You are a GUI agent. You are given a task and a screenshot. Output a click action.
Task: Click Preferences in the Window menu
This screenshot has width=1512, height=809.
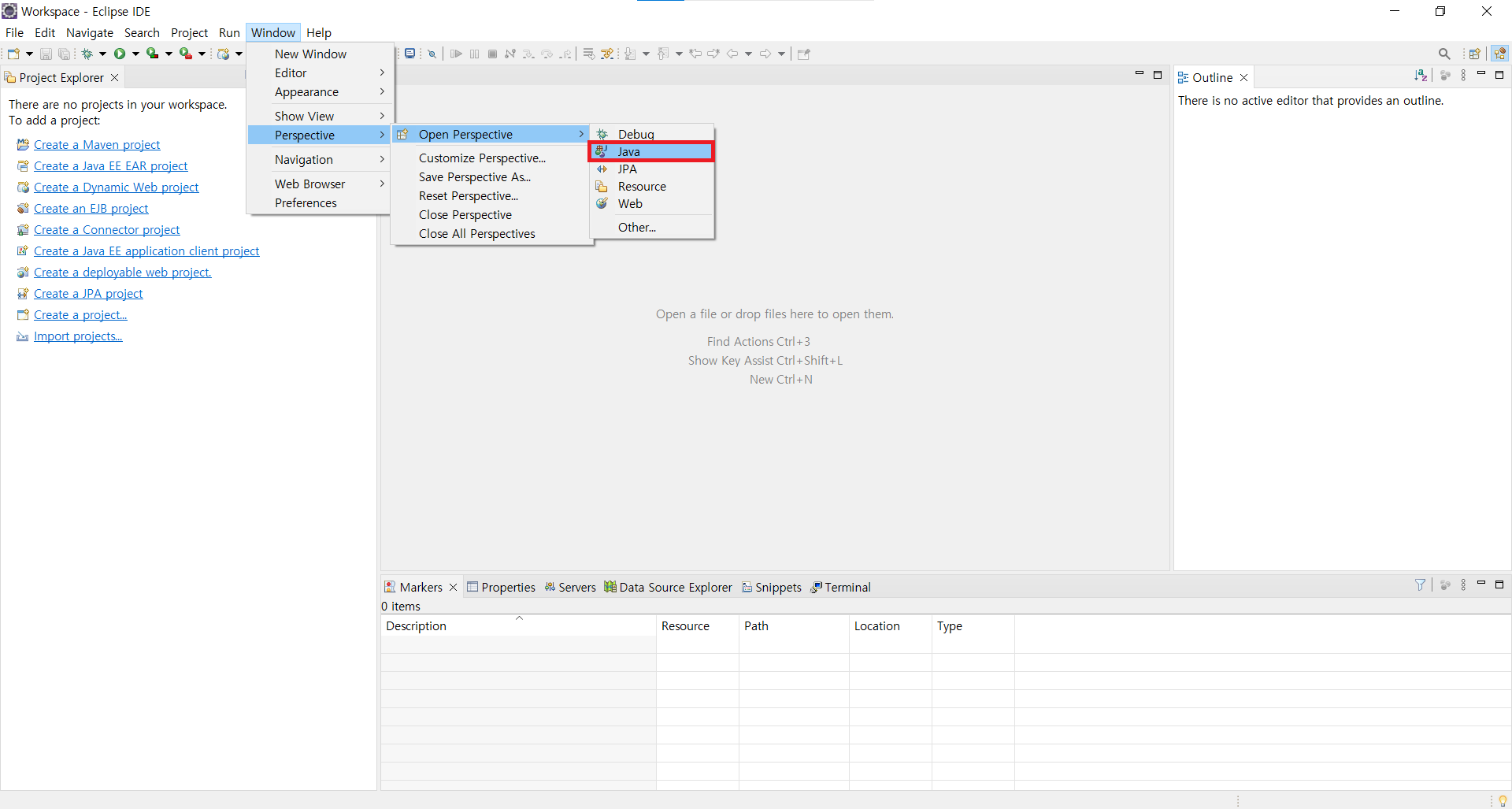(x=320, y=202)
